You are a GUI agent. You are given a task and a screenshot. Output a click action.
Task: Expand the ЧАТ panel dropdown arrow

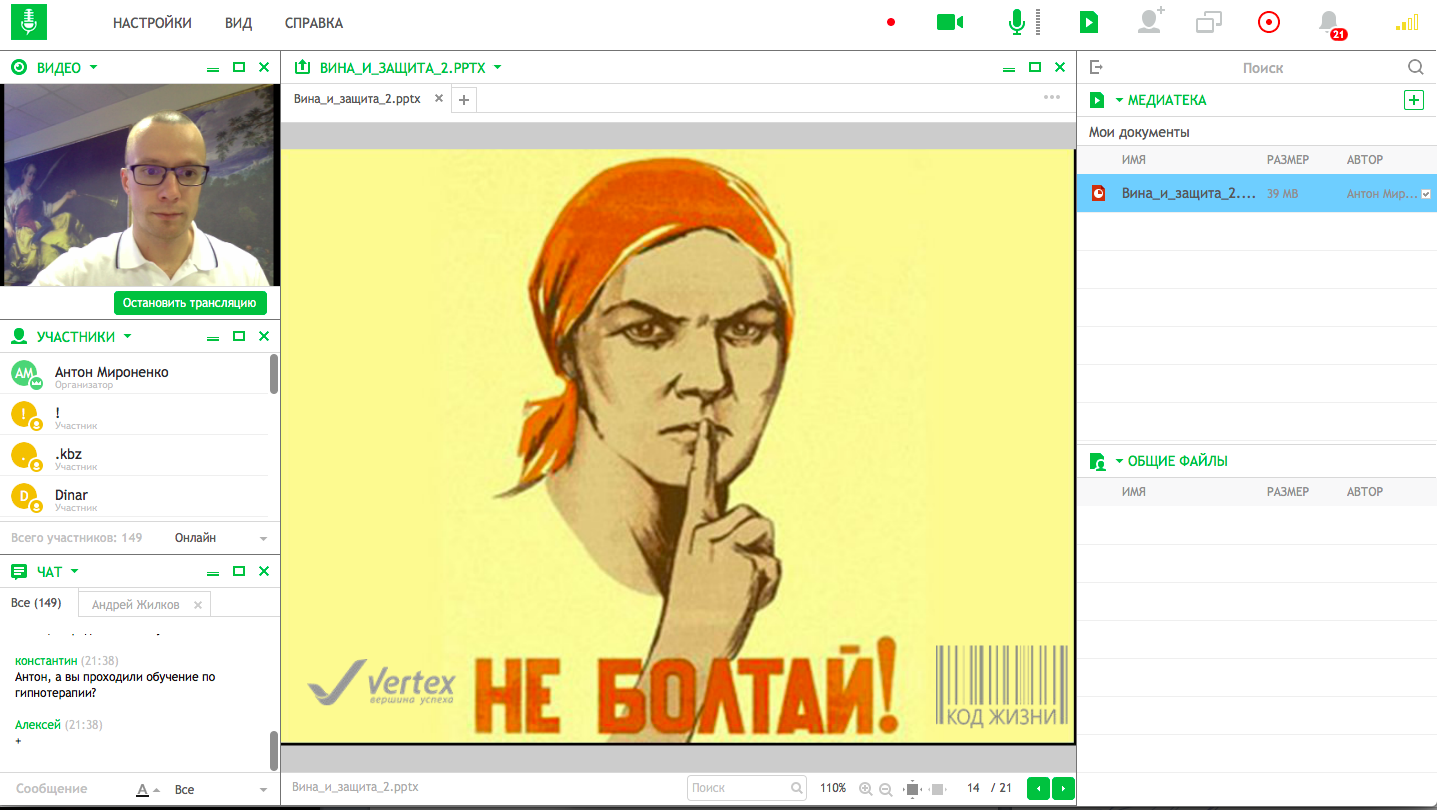click(x=74, y=571)
